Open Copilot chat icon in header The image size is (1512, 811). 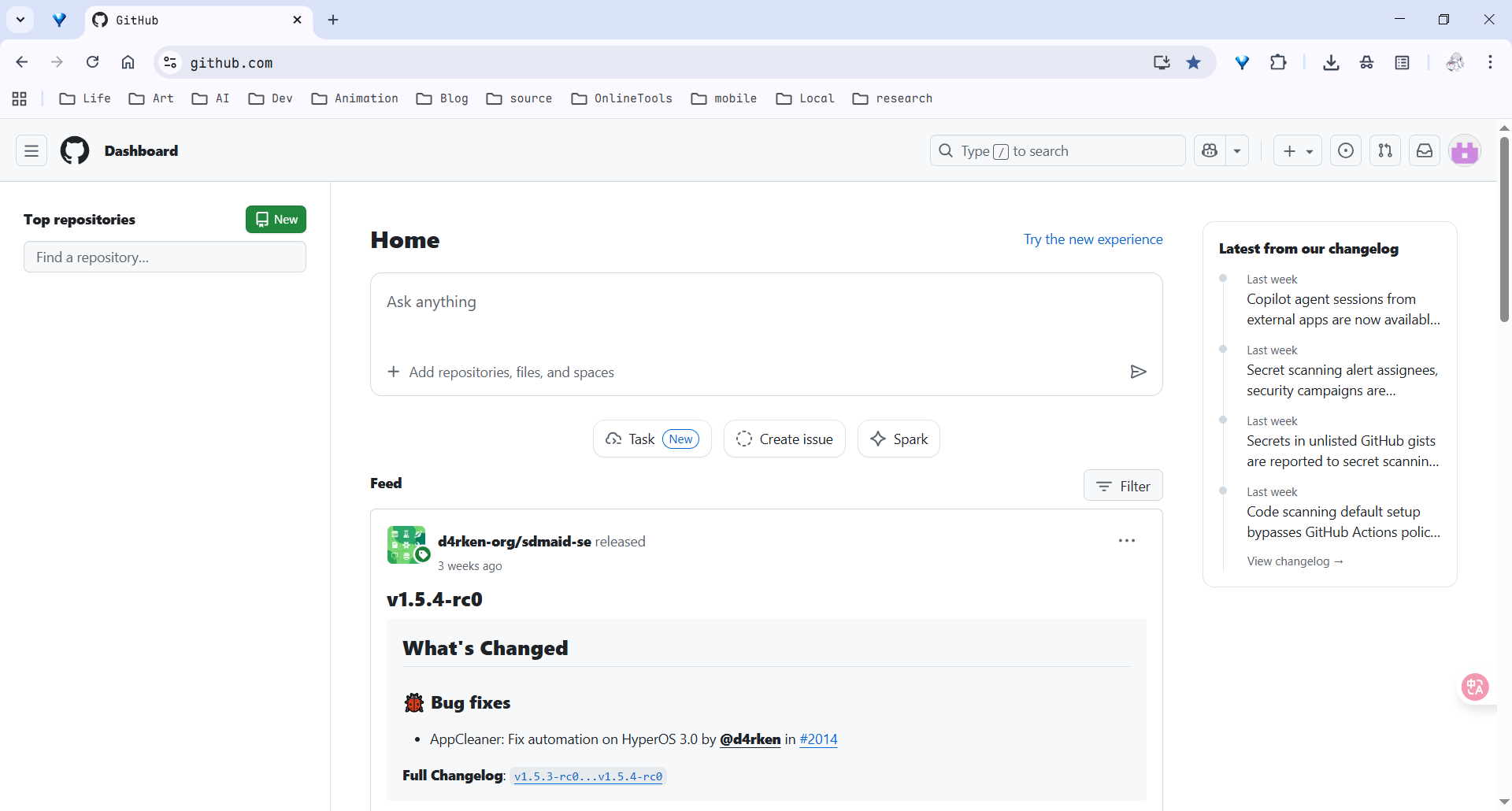[x=1210, y=150]
